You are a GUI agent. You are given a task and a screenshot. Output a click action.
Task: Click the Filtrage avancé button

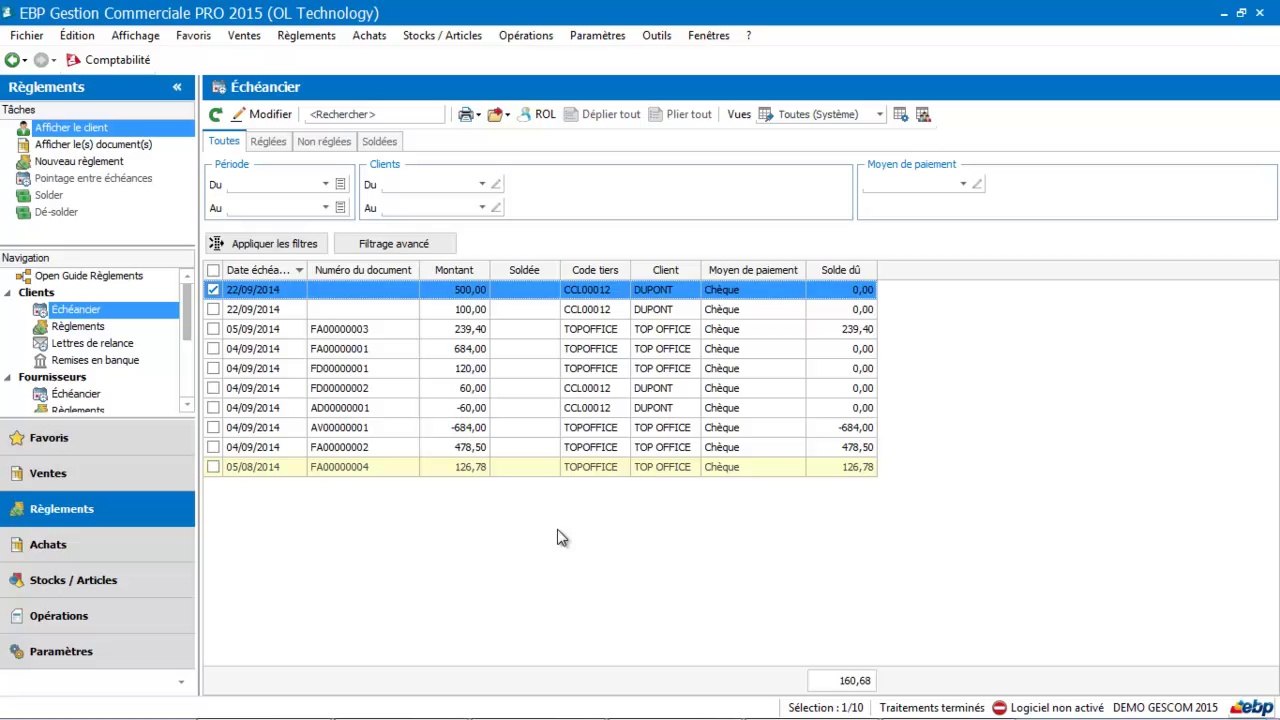pos(394,244)
